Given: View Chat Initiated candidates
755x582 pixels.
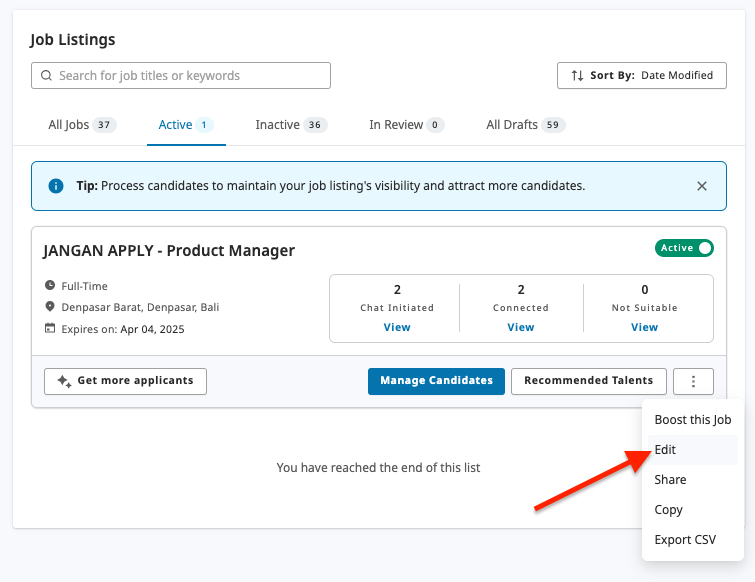Looking at the screenshot, I should pyautogui.click(x=397, y=327).
